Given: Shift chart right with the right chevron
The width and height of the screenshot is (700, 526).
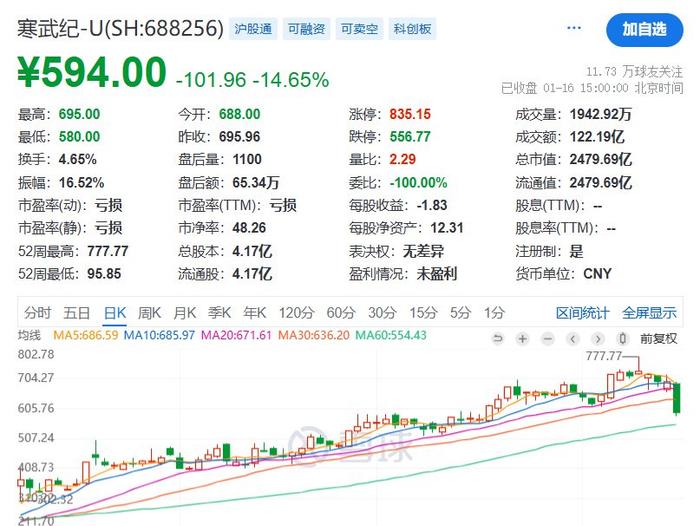Looking at the screenshot, I should tap(598, 339).
